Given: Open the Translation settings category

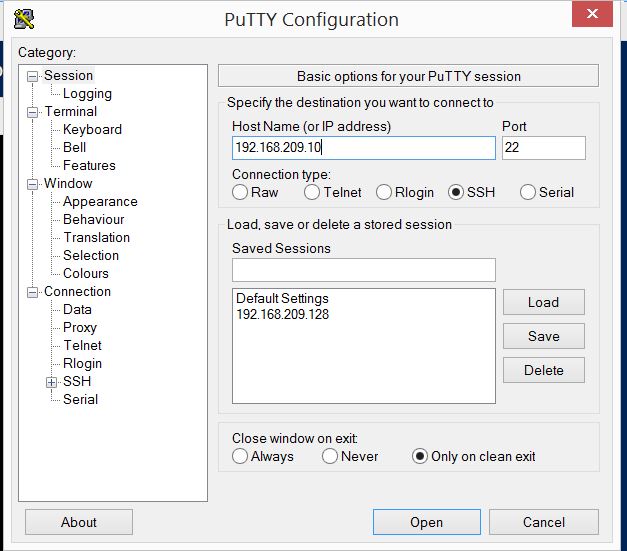Looking at the screenshot, I should [x=96, y=238].
